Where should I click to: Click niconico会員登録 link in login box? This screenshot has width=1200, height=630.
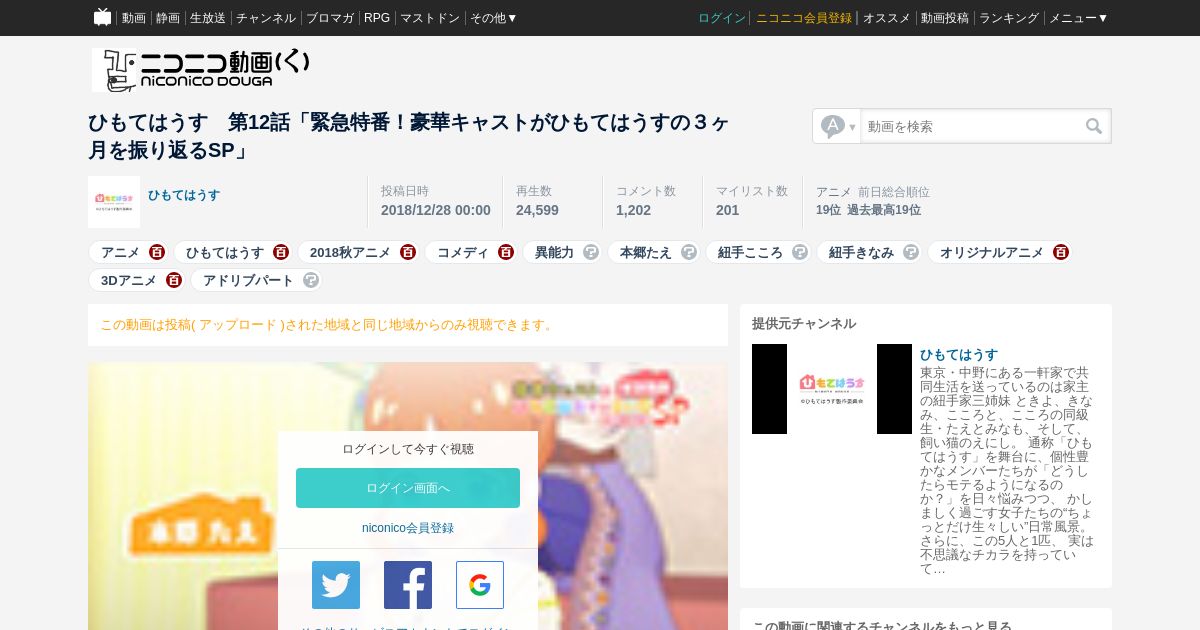(x=408, y=528)
